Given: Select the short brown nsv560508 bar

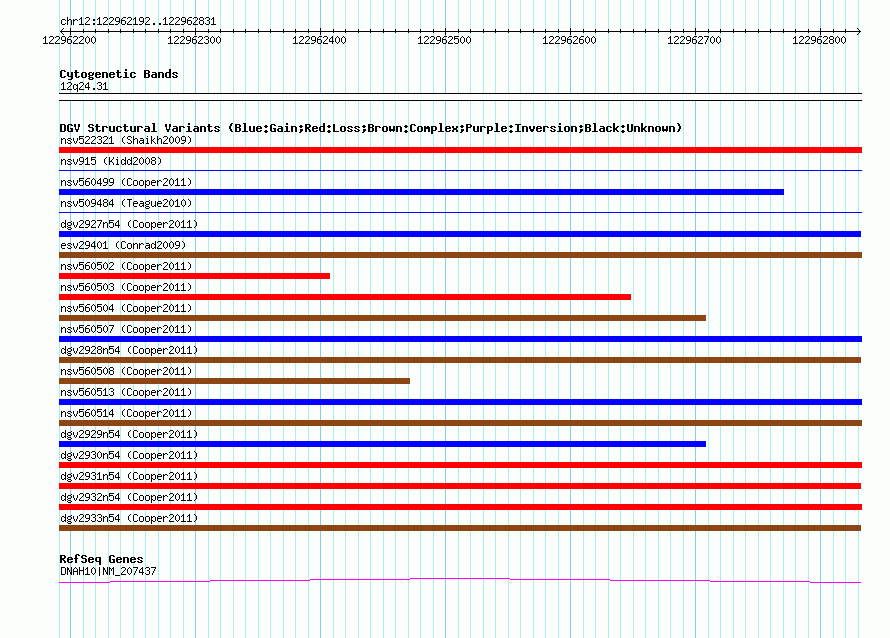Looking at the screenshot, I should click(234, 381).
